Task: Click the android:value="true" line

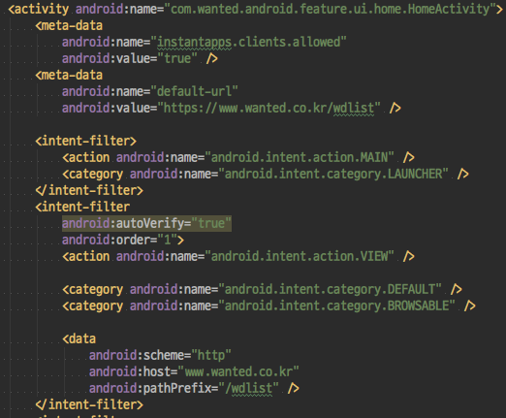Action: click(x=140, y=59)
